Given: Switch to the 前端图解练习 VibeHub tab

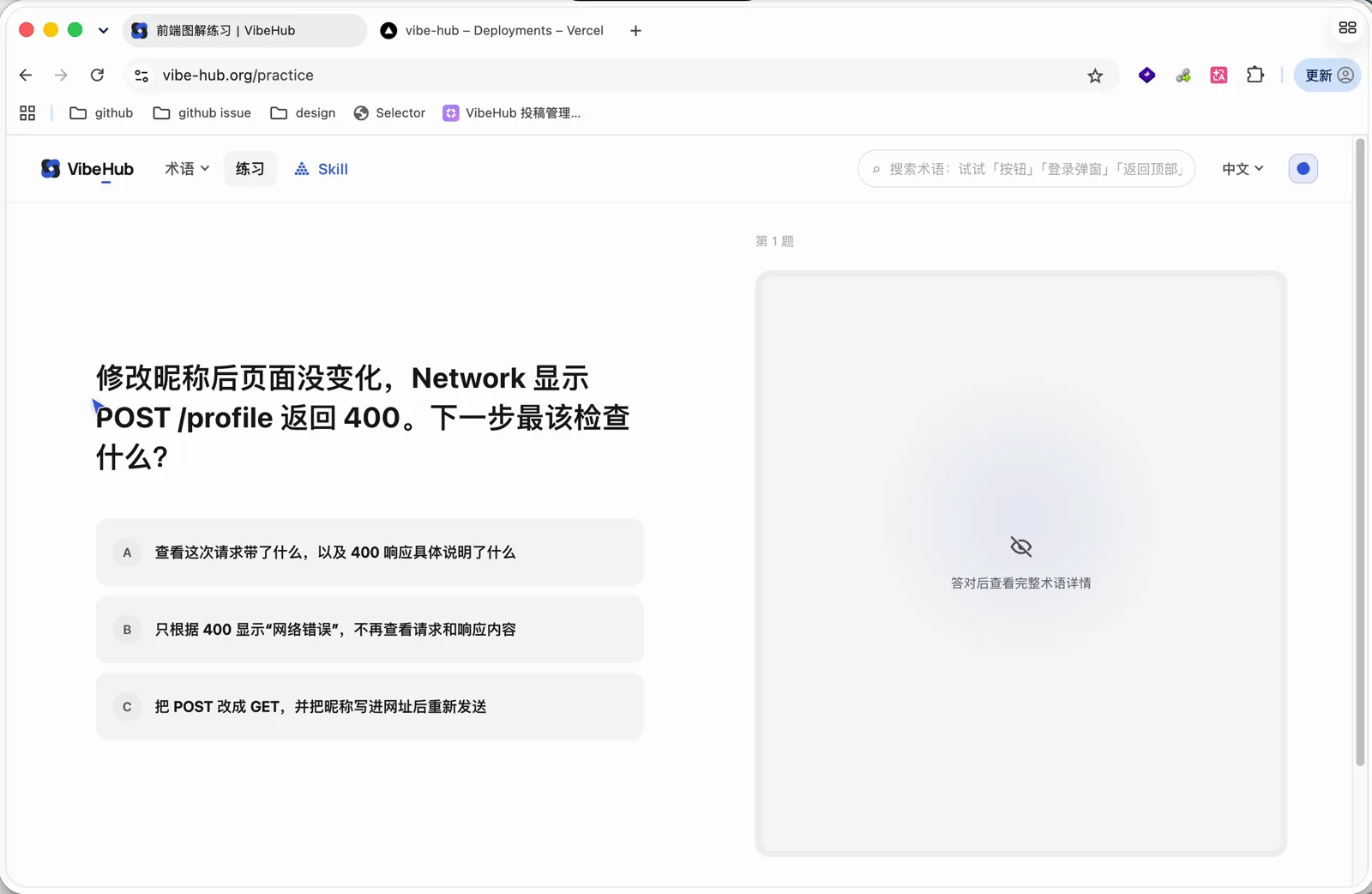Looking at the screenshot, I should tap(244, 30).
